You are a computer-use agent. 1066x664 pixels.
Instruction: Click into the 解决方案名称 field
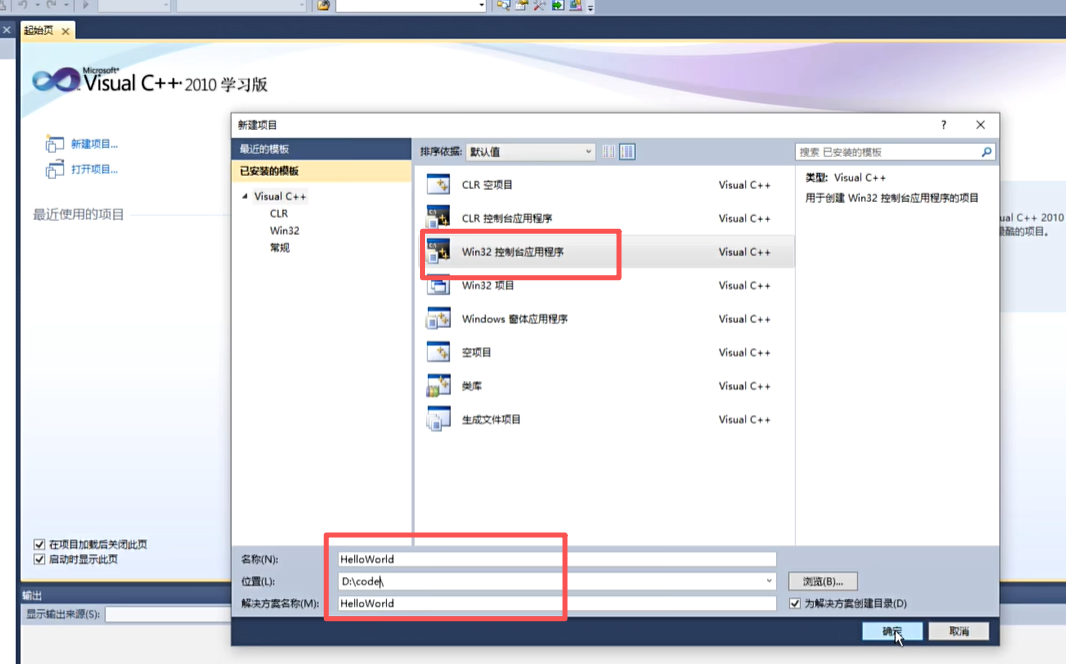[557, 604]
